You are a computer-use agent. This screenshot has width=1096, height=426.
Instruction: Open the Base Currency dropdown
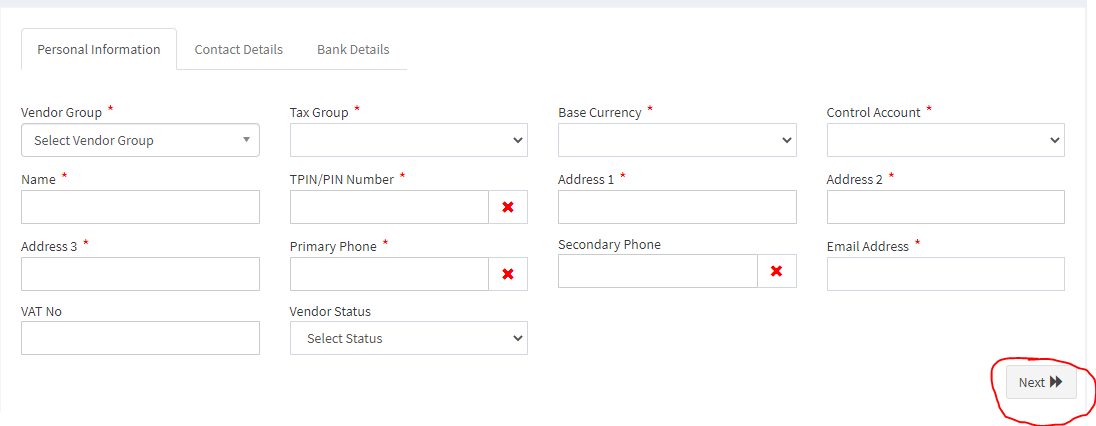677,140
